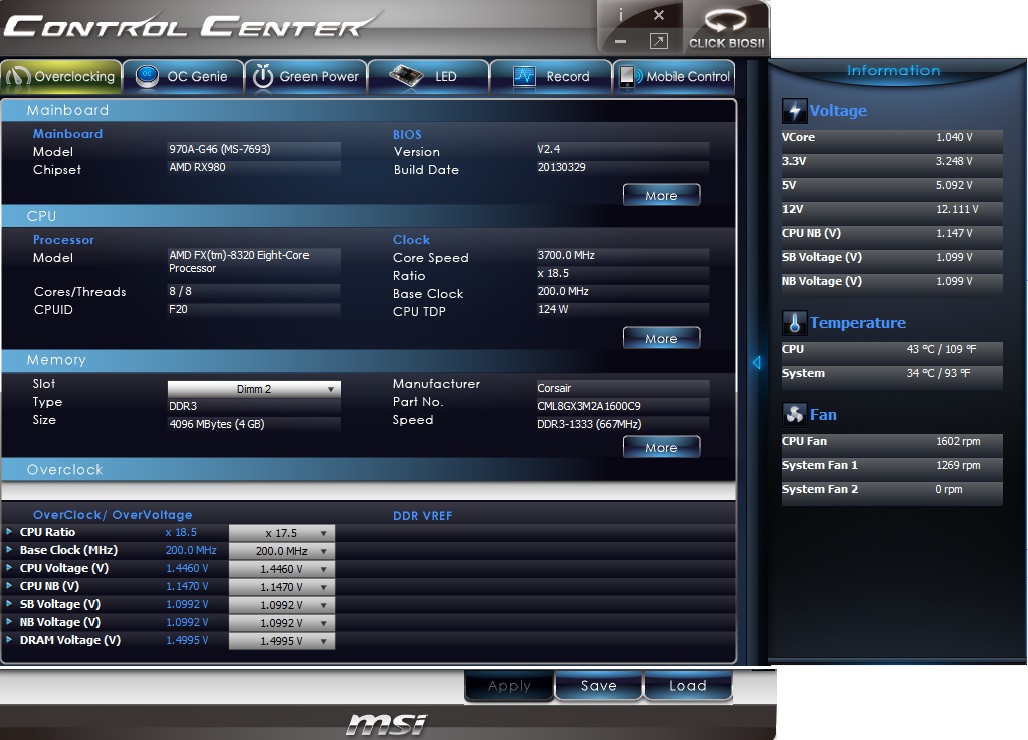1028x740 pixels.
Task: Click the Overclock section header
Action: (368, 470)
